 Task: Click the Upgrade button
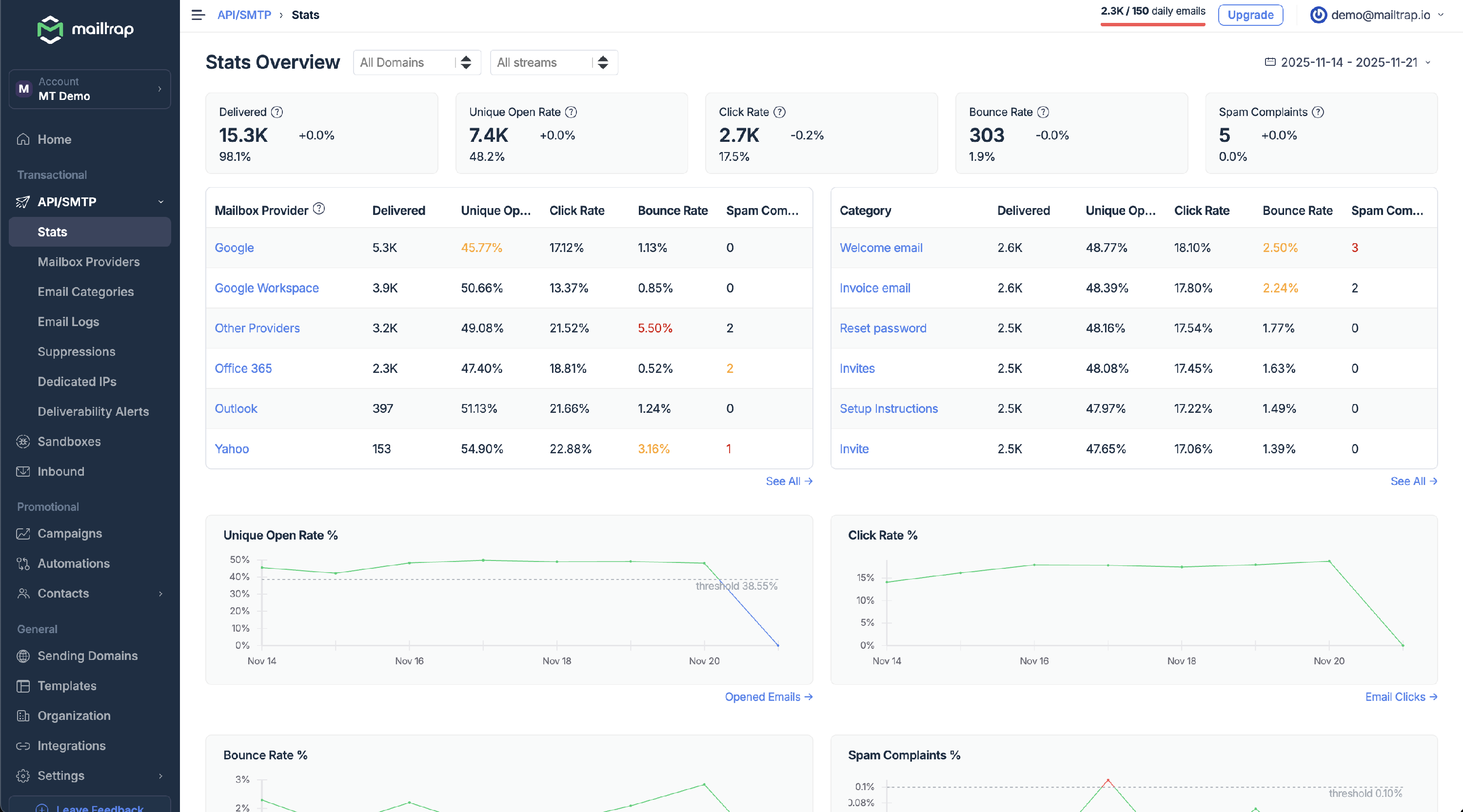coord(1250,15)
